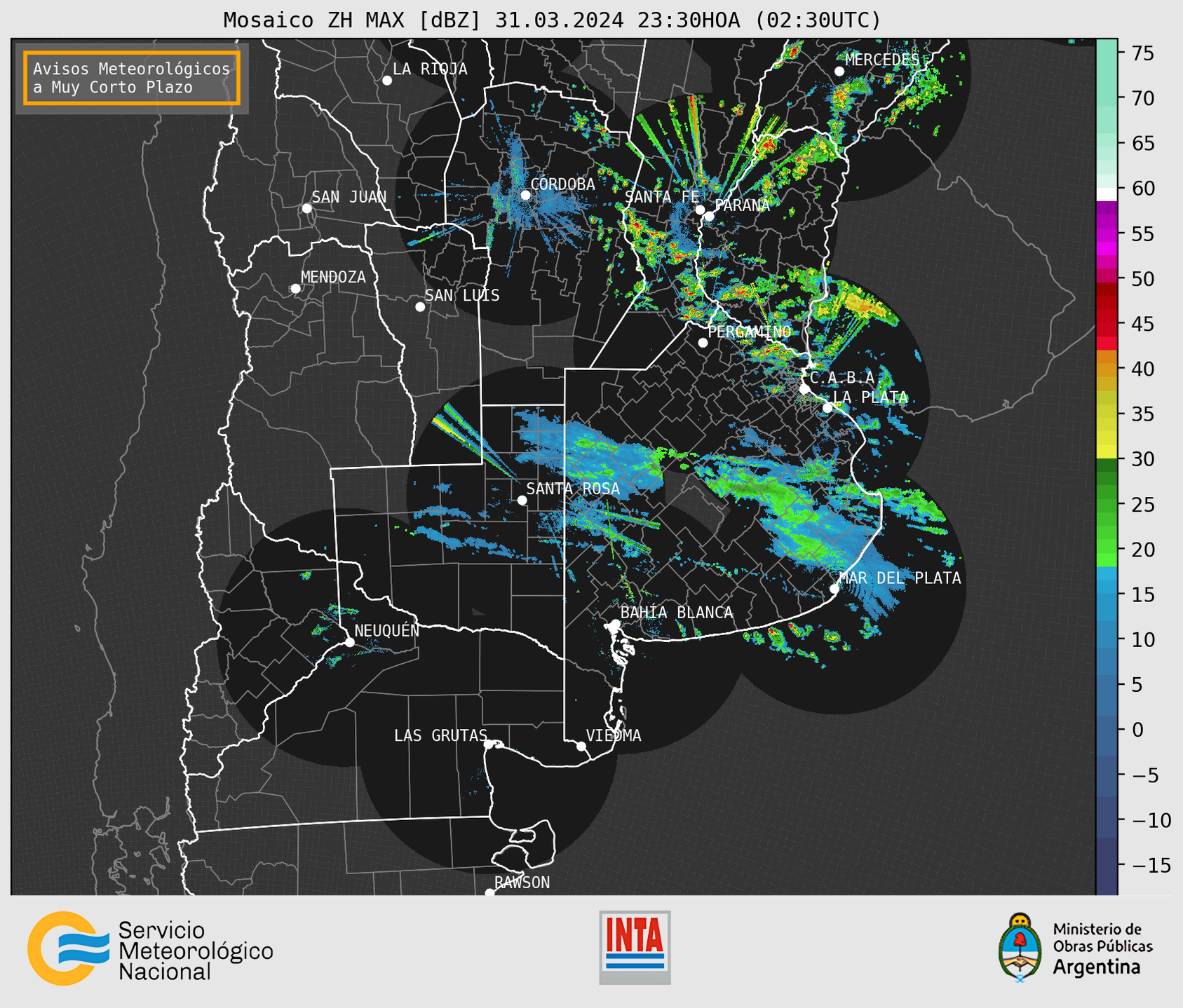The width and height of the screenshot is (1183, 1008).
Task: Click the BAHÍA BLANCA label text
Action: tap(676, 613)
